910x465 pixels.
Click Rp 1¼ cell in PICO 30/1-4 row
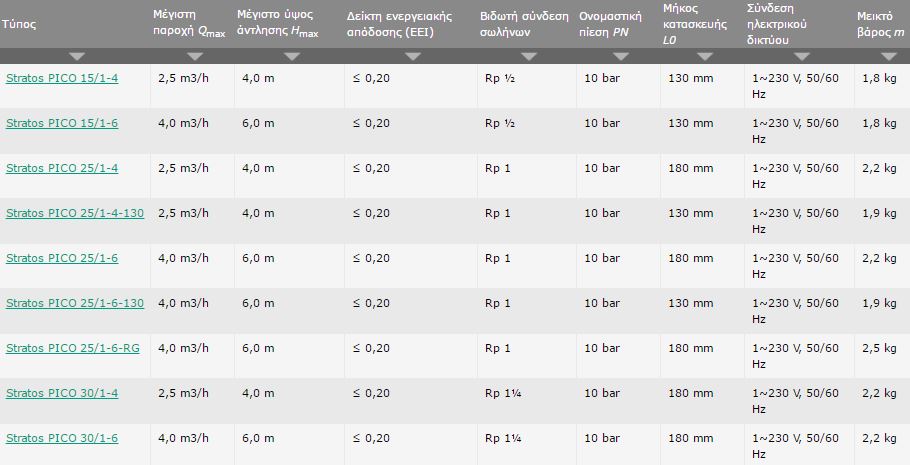502,393
